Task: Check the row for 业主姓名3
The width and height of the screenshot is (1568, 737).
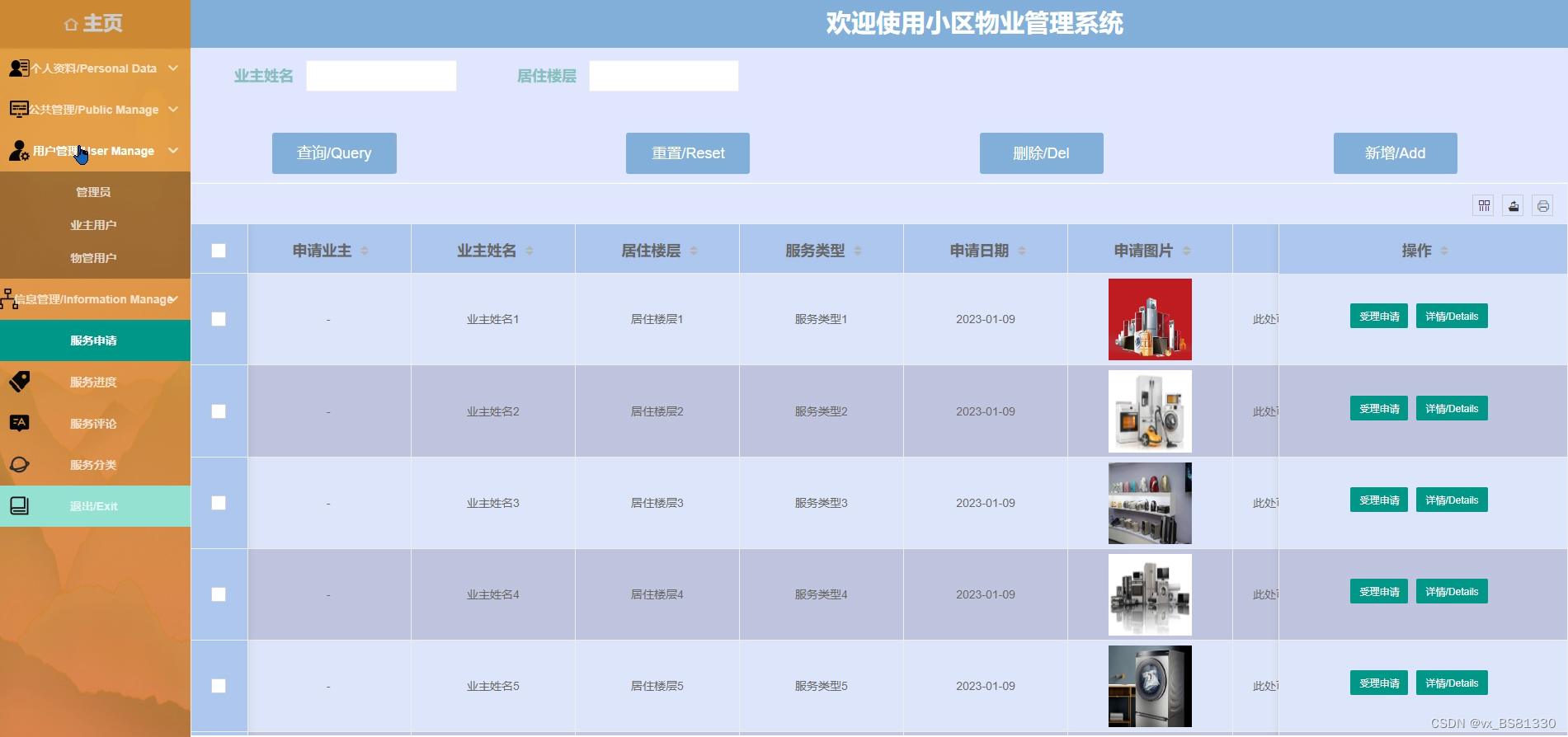Action: [x=219, y=503]
